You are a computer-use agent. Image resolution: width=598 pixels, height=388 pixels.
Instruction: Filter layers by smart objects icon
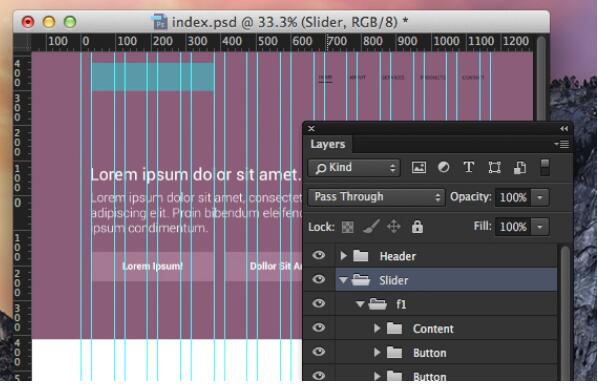(519, 167)
